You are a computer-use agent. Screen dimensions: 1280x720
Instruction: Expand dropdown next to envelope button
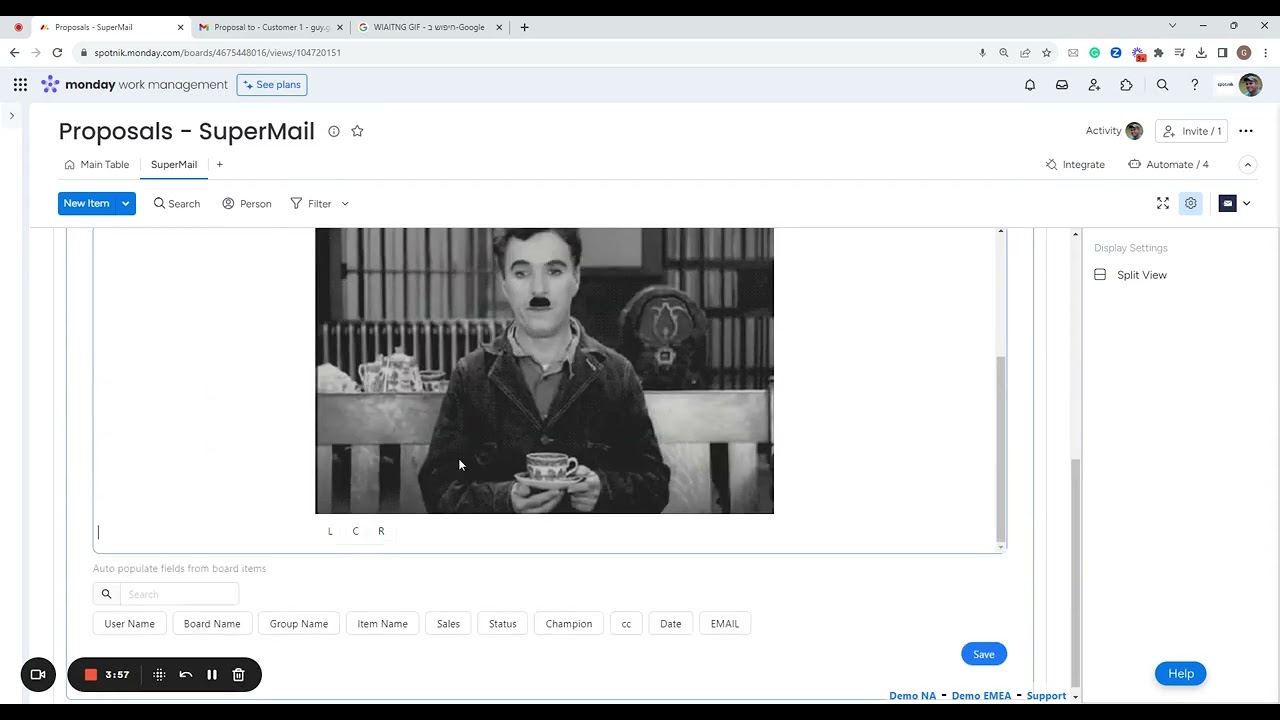1246,203
